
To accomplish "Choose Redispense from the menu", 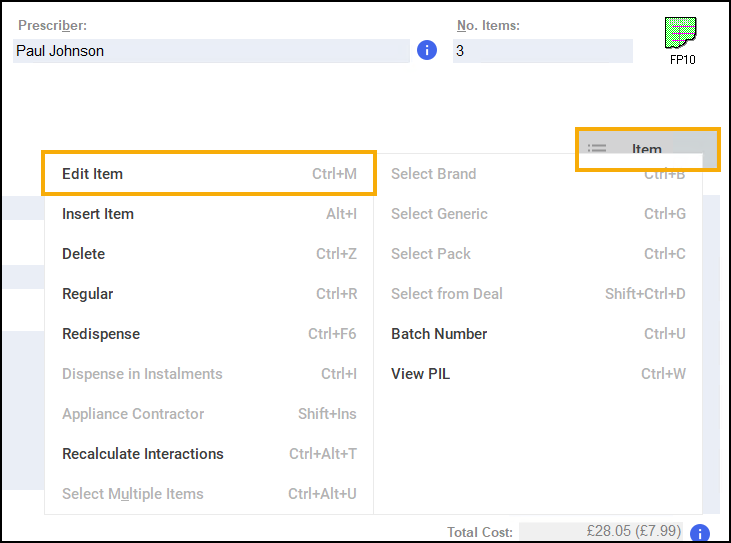I will 208,334.
